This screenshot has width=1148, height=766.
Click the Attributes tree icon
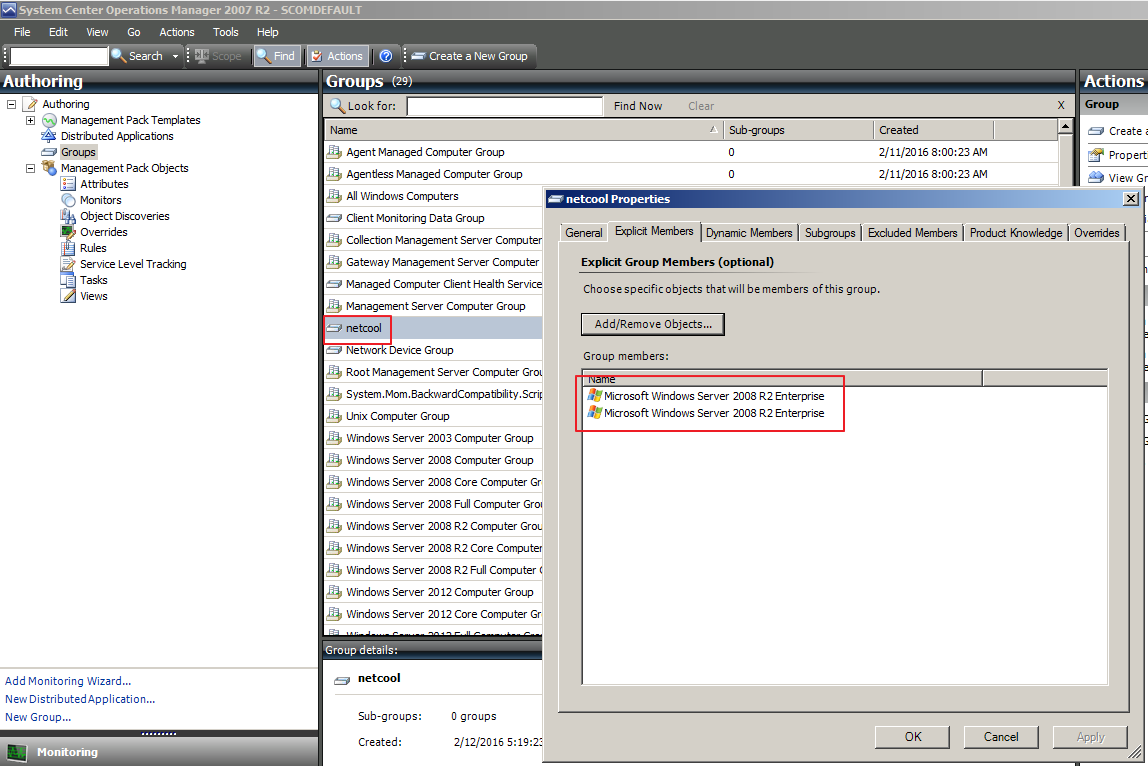coord(68,185)
